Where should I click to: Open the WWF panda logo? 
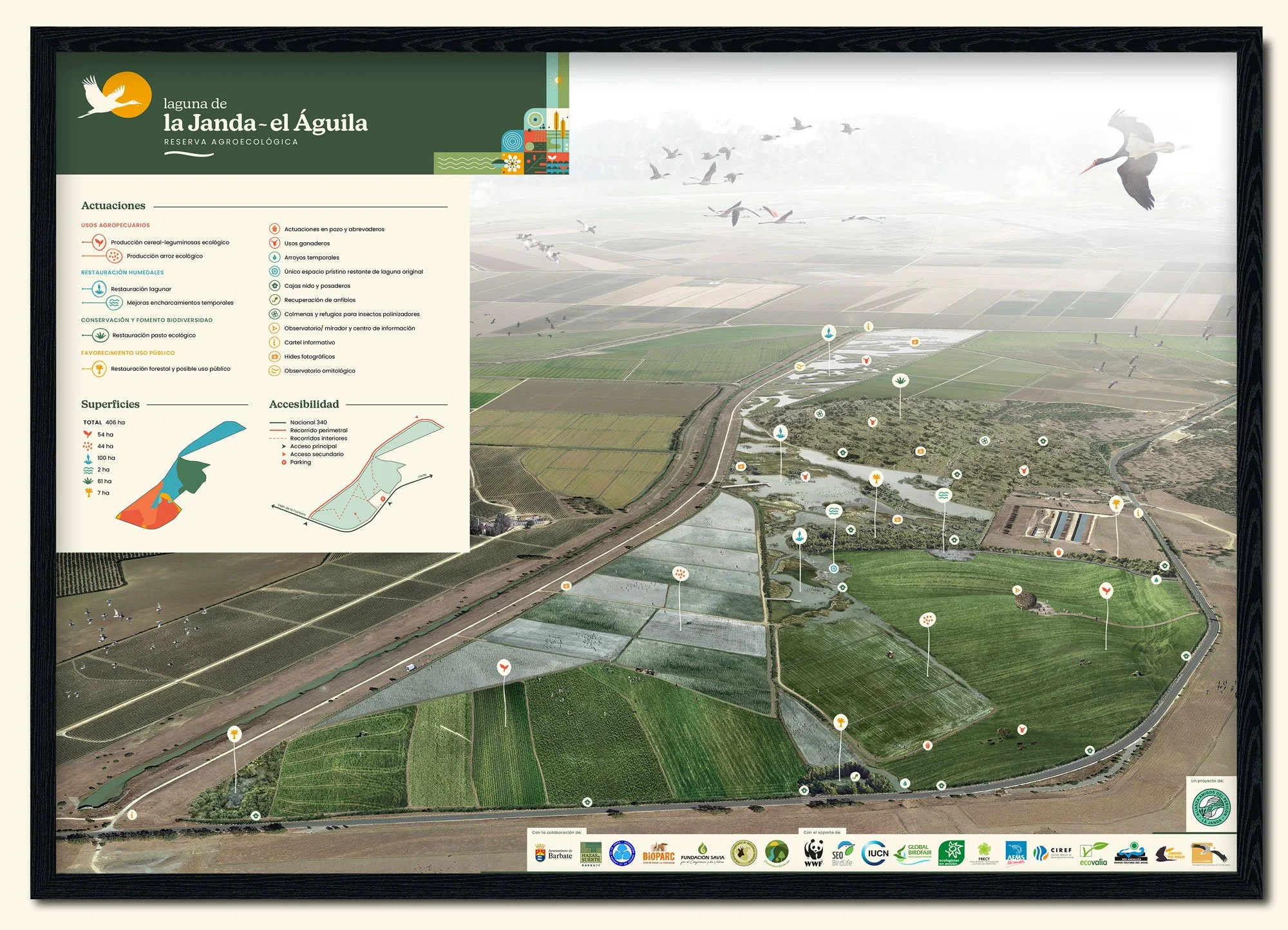814,853
